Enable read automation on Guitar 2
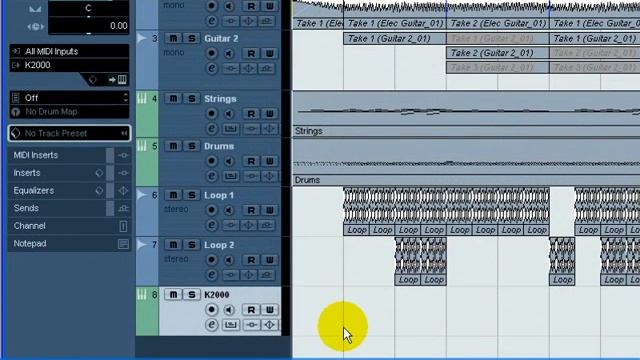The width and height of the screenshot is (640, 360). coord(251,53)
